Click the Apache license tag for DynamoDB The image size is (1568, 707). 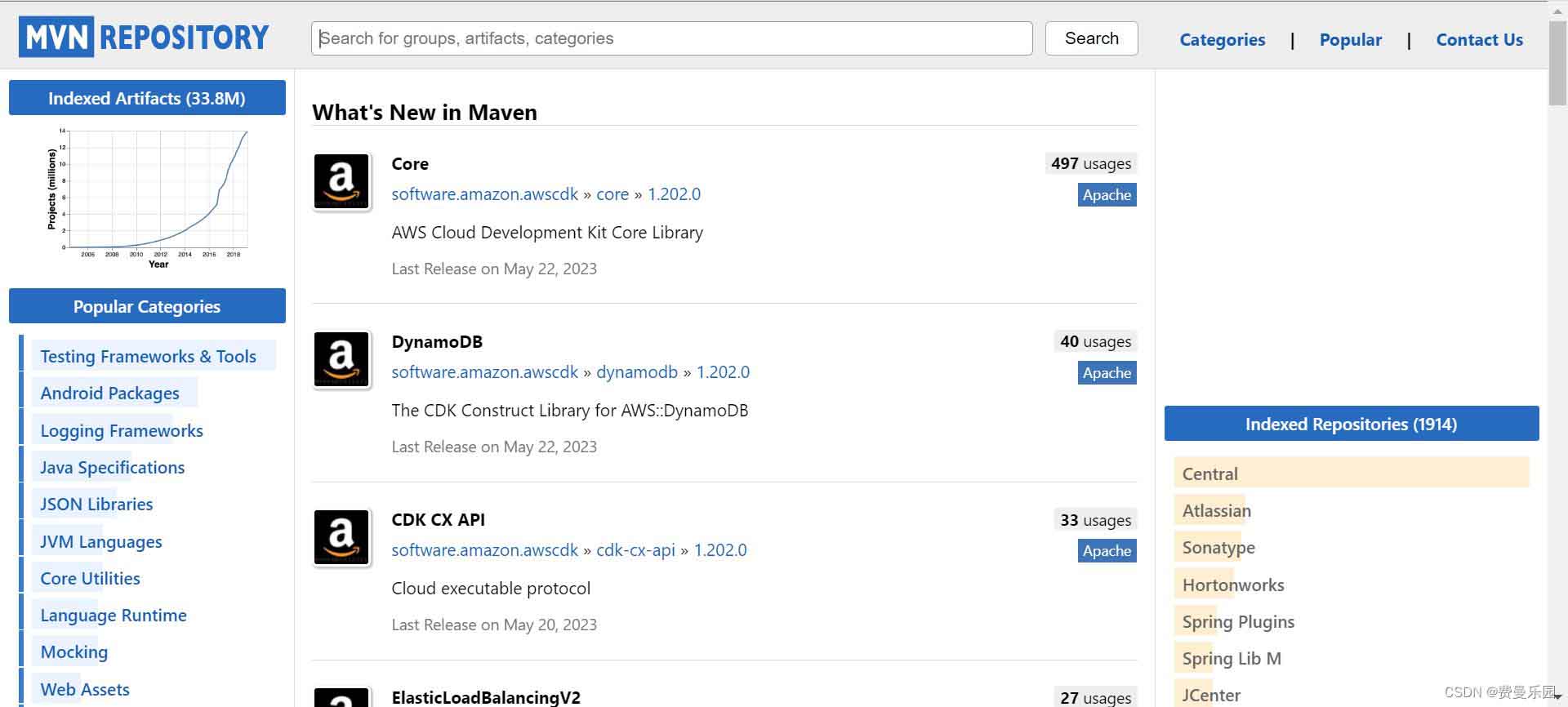(x=1107, y=372)
